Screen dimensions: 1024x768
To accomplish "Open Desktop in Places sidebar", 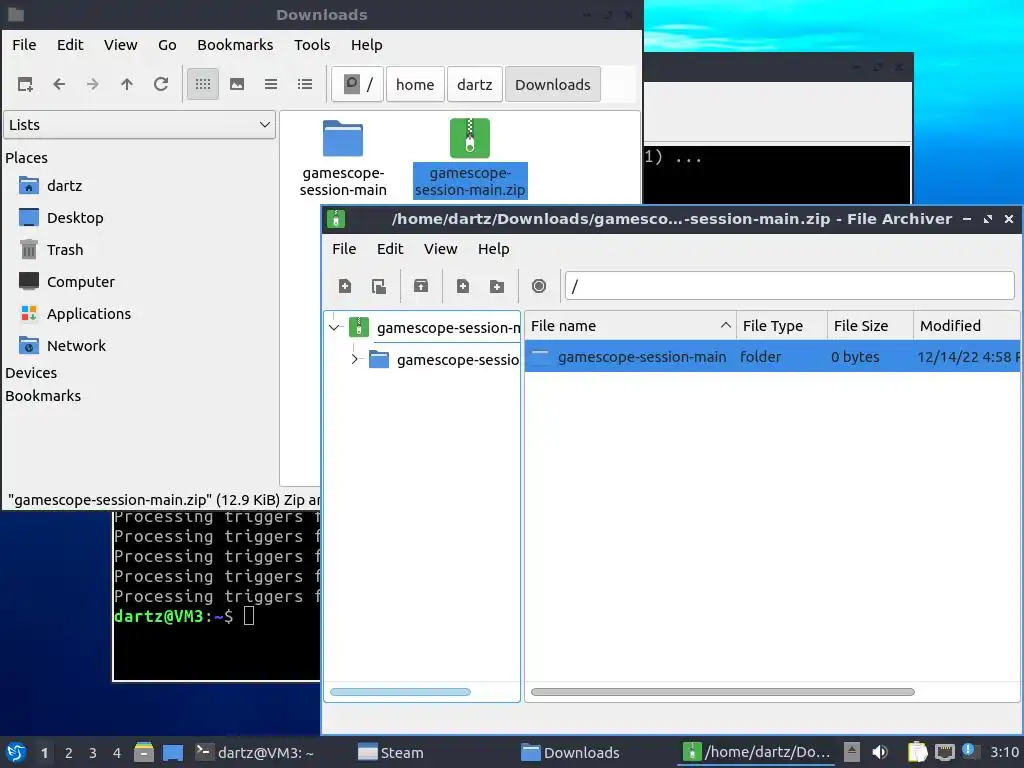I will pos(61,218).
